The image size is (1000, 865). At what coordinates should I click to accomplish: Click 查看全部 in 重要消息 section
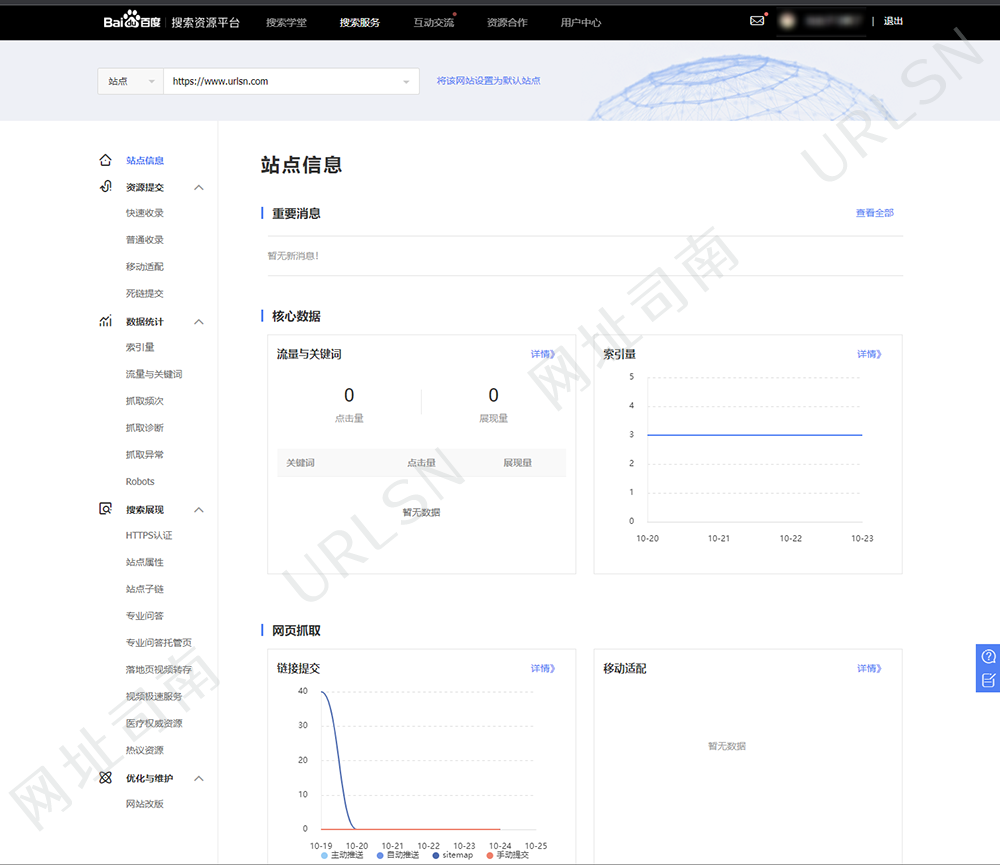click(874, 213)
